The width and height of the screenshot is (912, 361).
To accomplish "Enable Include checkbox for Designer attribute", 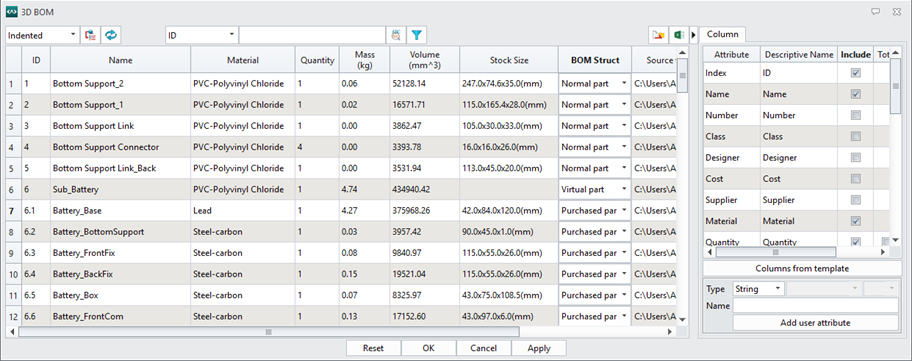I will [x=856, y=158].
